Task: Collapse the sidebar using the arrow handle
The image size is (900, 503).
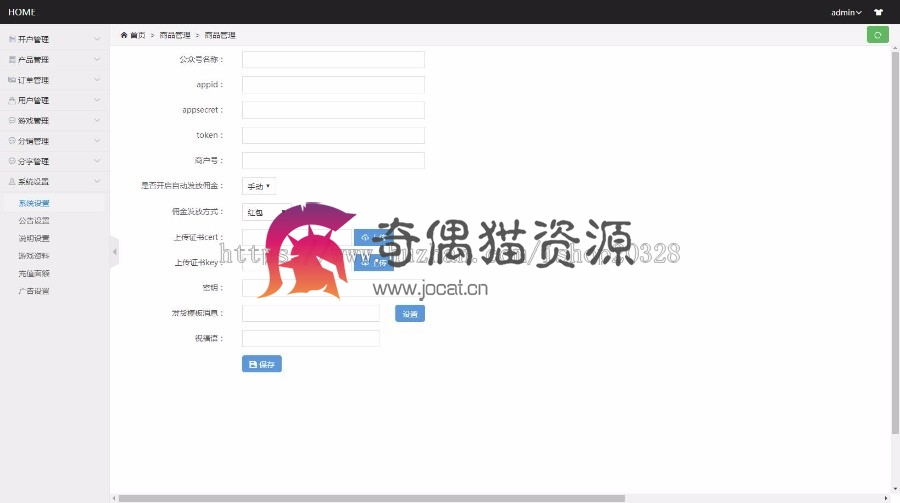Action: 114,252
